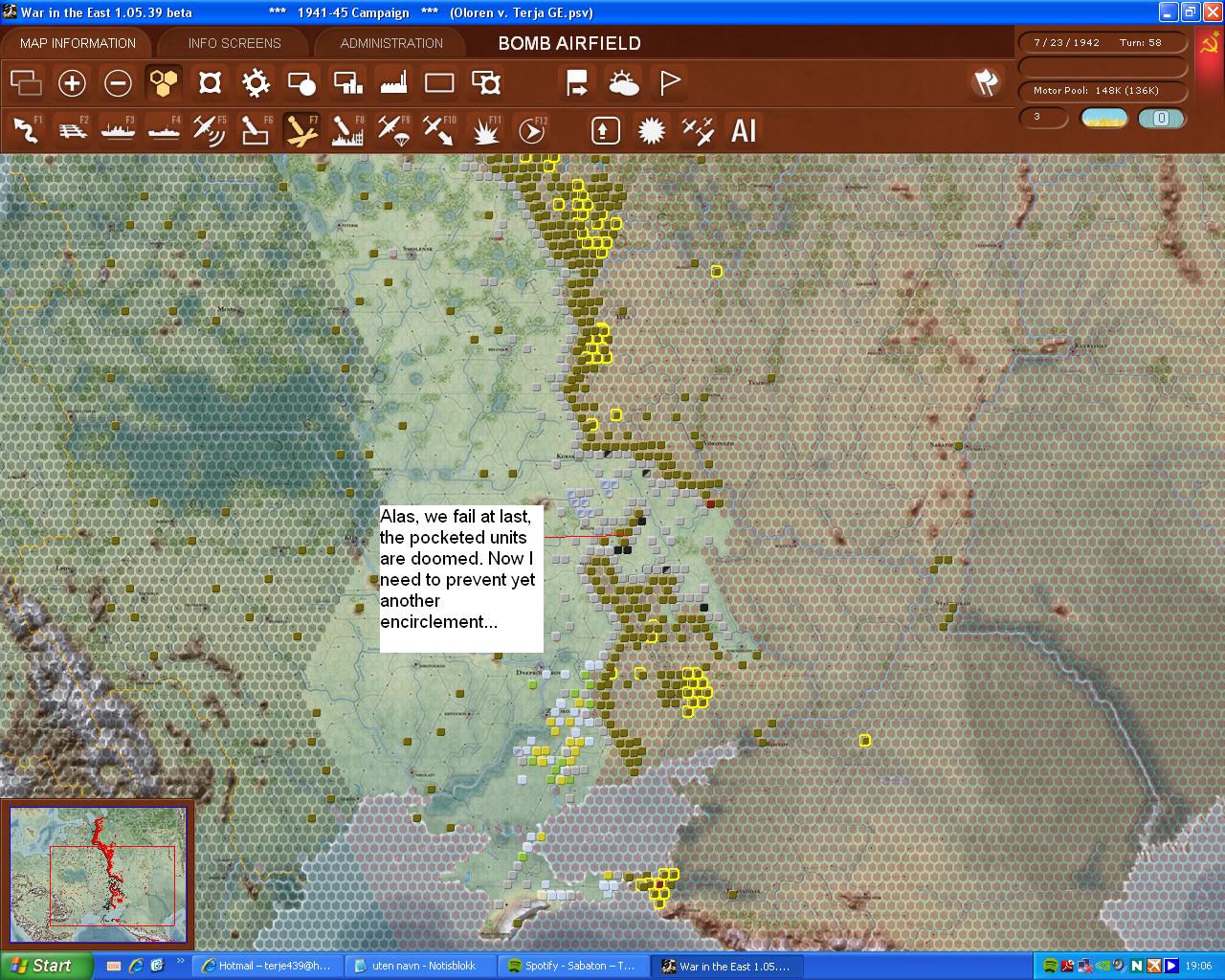Toggle the rectangle-with-circle overlay icon
Viewport: 1225px width, 980px height.
(301, 83)
